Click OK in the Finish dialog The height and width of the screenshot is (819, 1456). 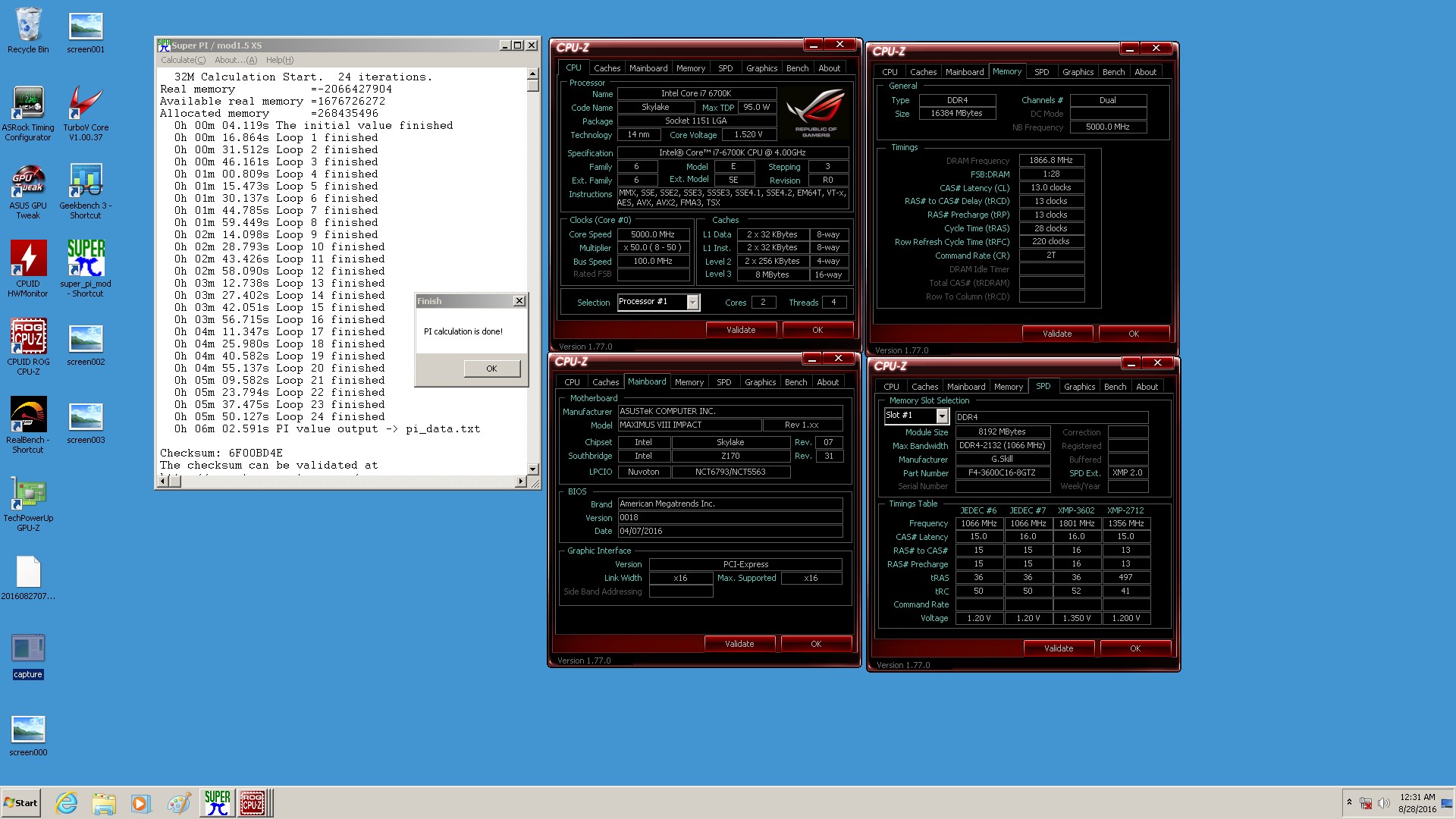click(491, 369)
